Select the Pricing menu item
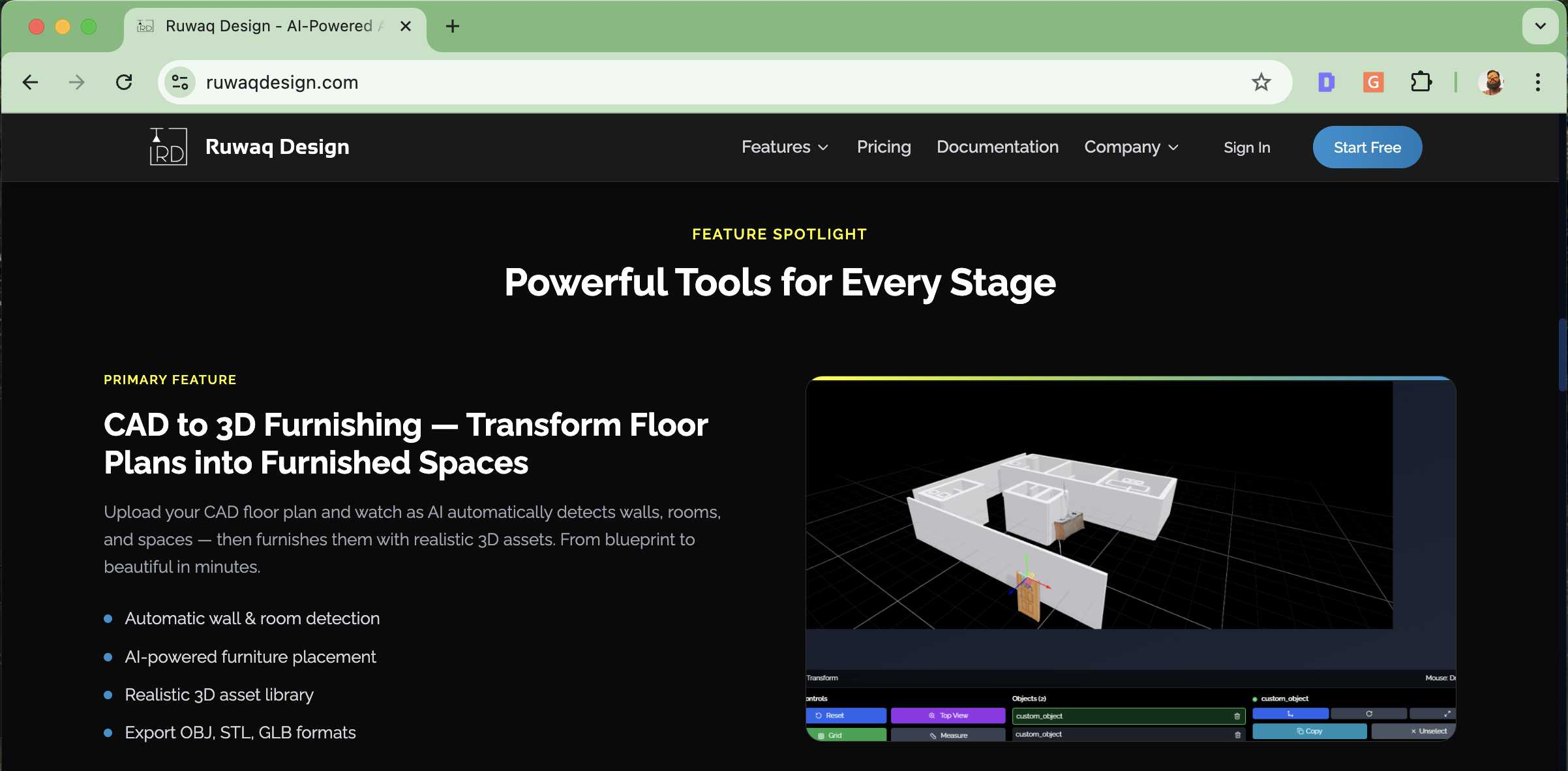This screenshot has height=771, width=1568. (884, 147)
